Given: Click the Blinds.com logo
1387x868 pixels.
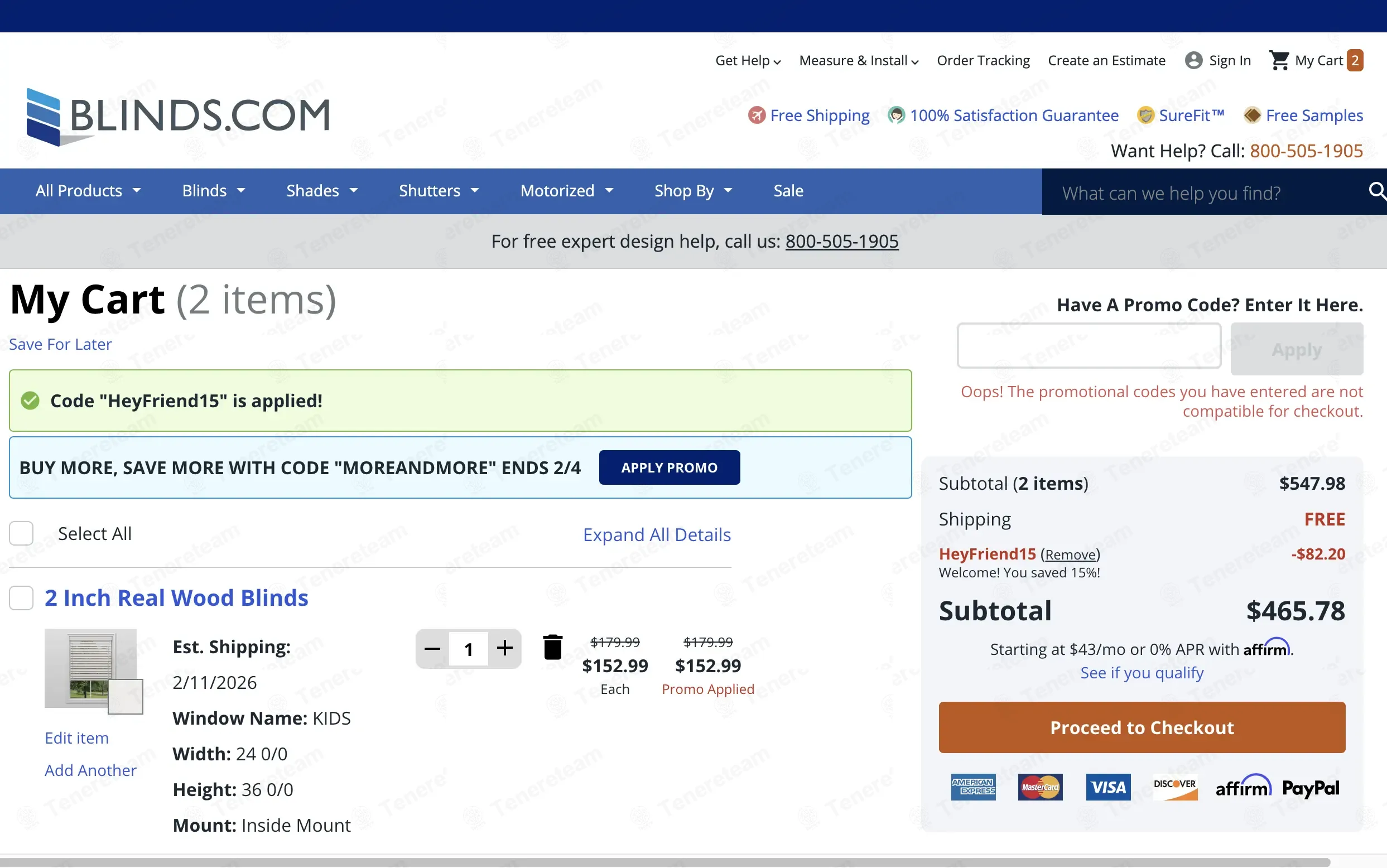Looking at the screenshot, I should tap(178, 117).
